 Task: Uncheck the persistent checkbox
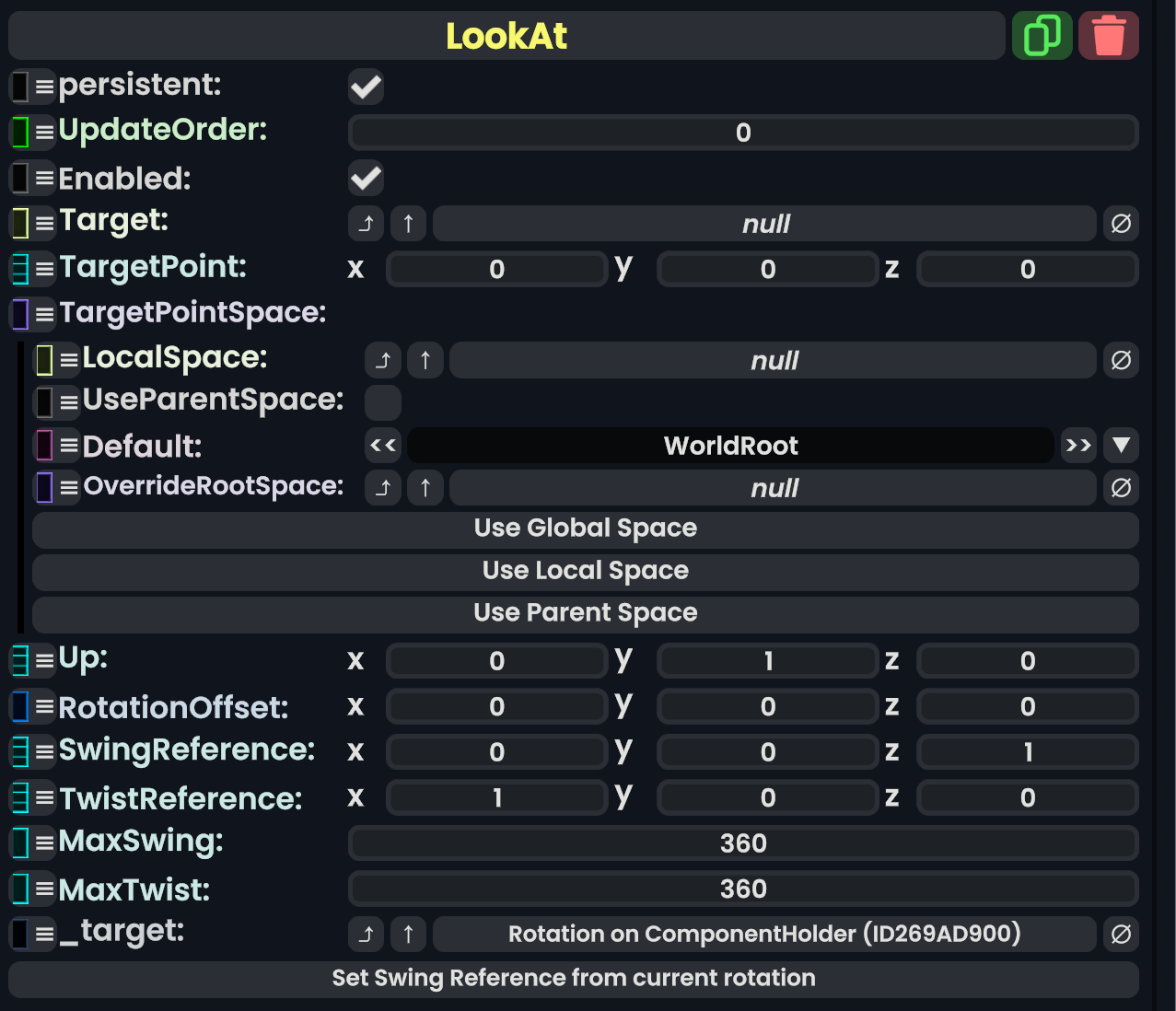[x=366, y=87]
